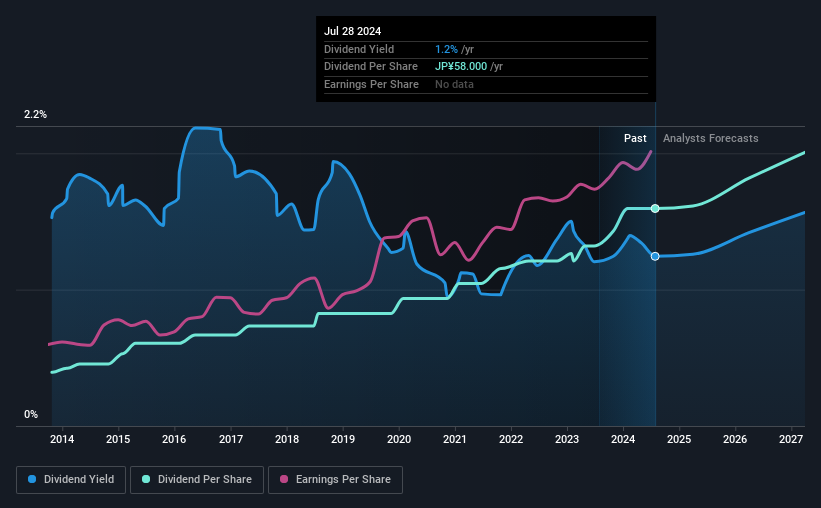Click the Jul 28 2024 tooltip date
Screen dimensions: 821x508
coord(352,31)
